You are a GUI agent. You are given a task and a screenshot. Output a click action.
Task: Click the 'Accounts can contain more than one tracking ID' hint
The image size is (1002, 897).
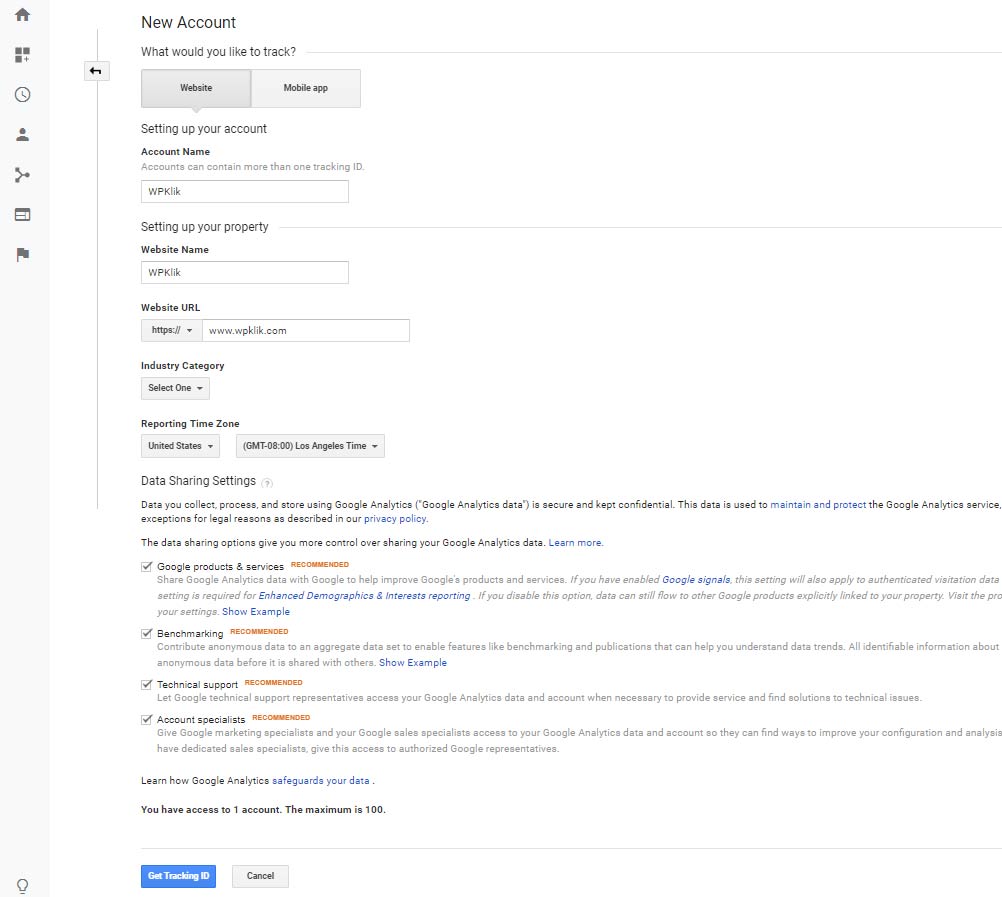pos(252,167)
